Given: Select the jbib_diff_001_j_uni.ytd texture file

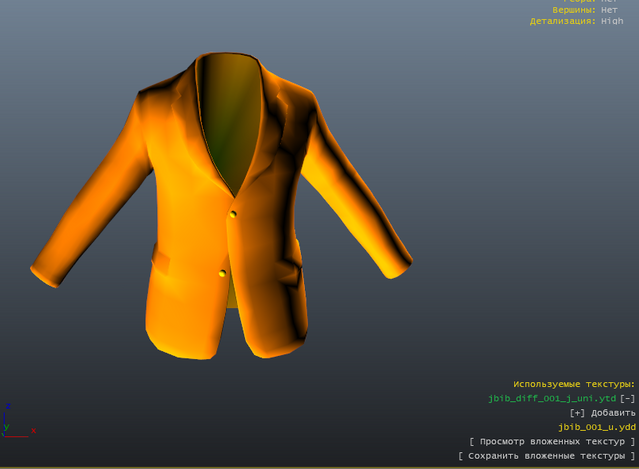Looking at the screenshot, I should pyautogui.click(x=551, y=398).
